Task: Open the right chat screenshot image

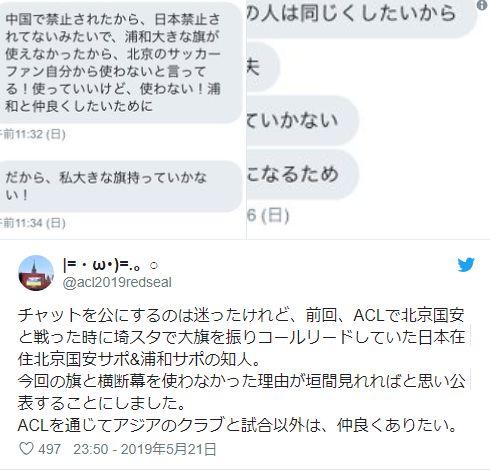Action: point(368,119)
